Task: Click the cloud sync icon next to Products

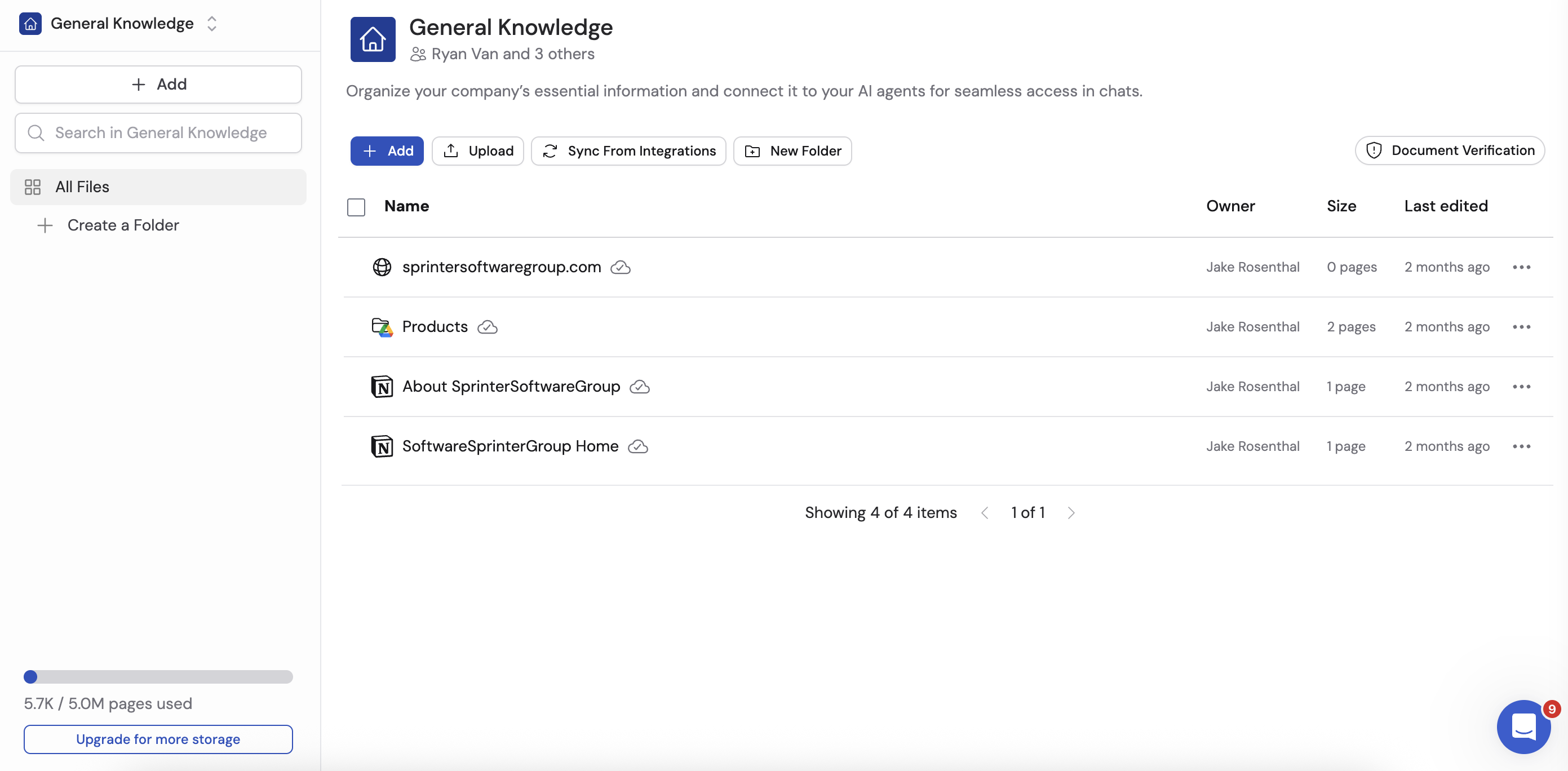Action: 487,327
